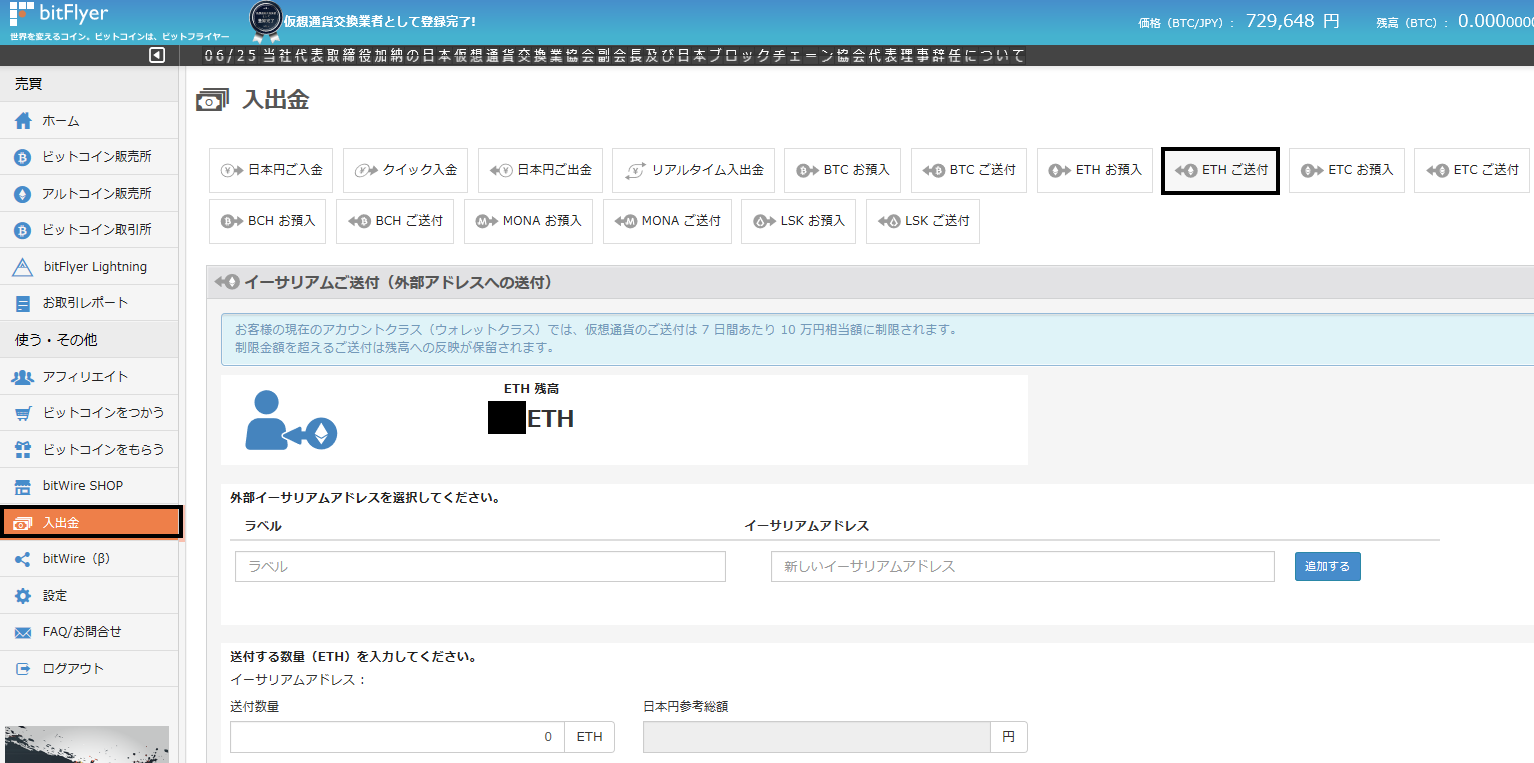Click the 日本円参考総額 field
Viewport: 1534px width, 763px height.
[817, 737]
